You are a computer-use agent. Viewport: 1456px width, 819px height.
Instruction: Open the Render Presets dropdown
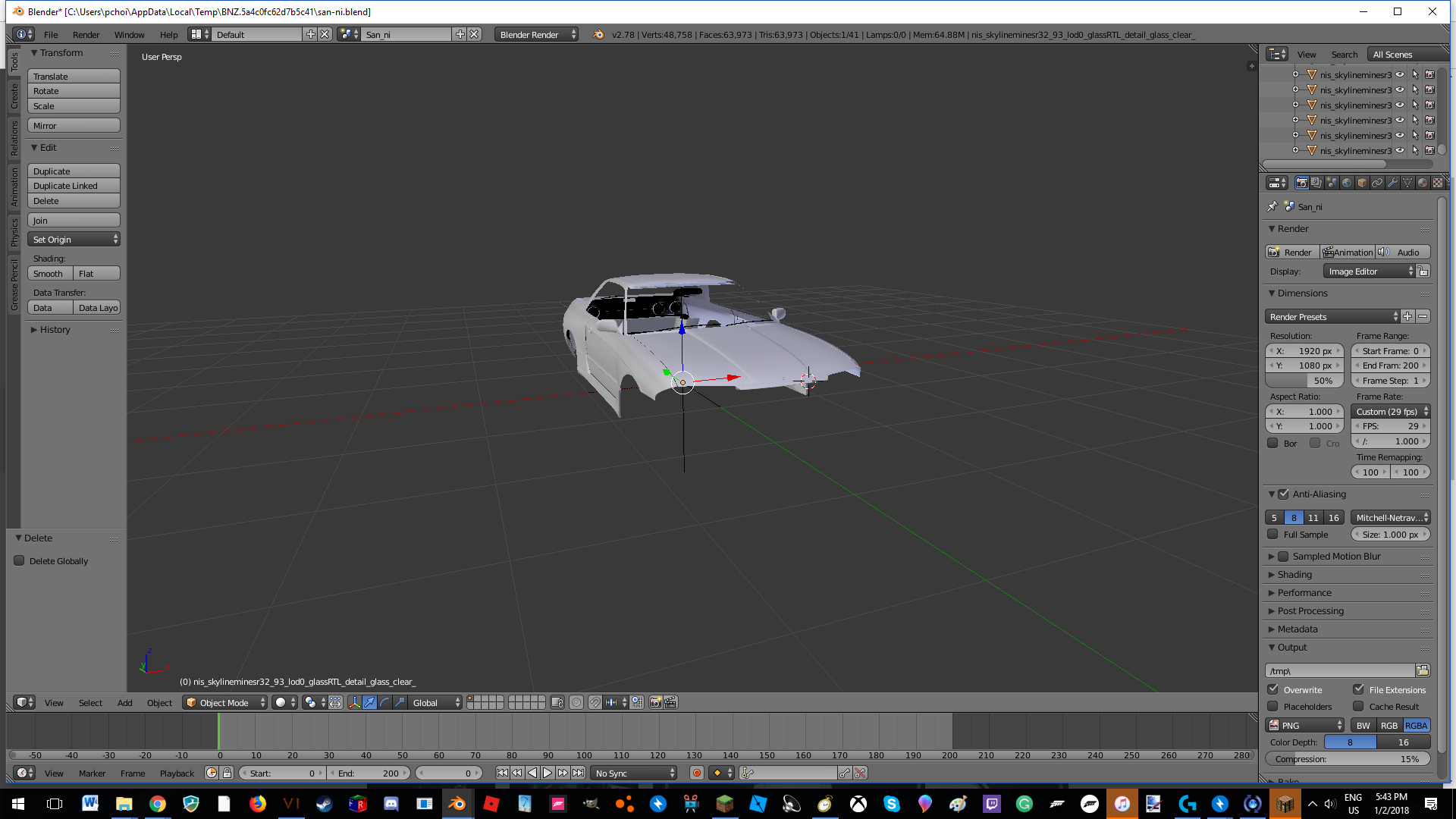(1333, 317)
